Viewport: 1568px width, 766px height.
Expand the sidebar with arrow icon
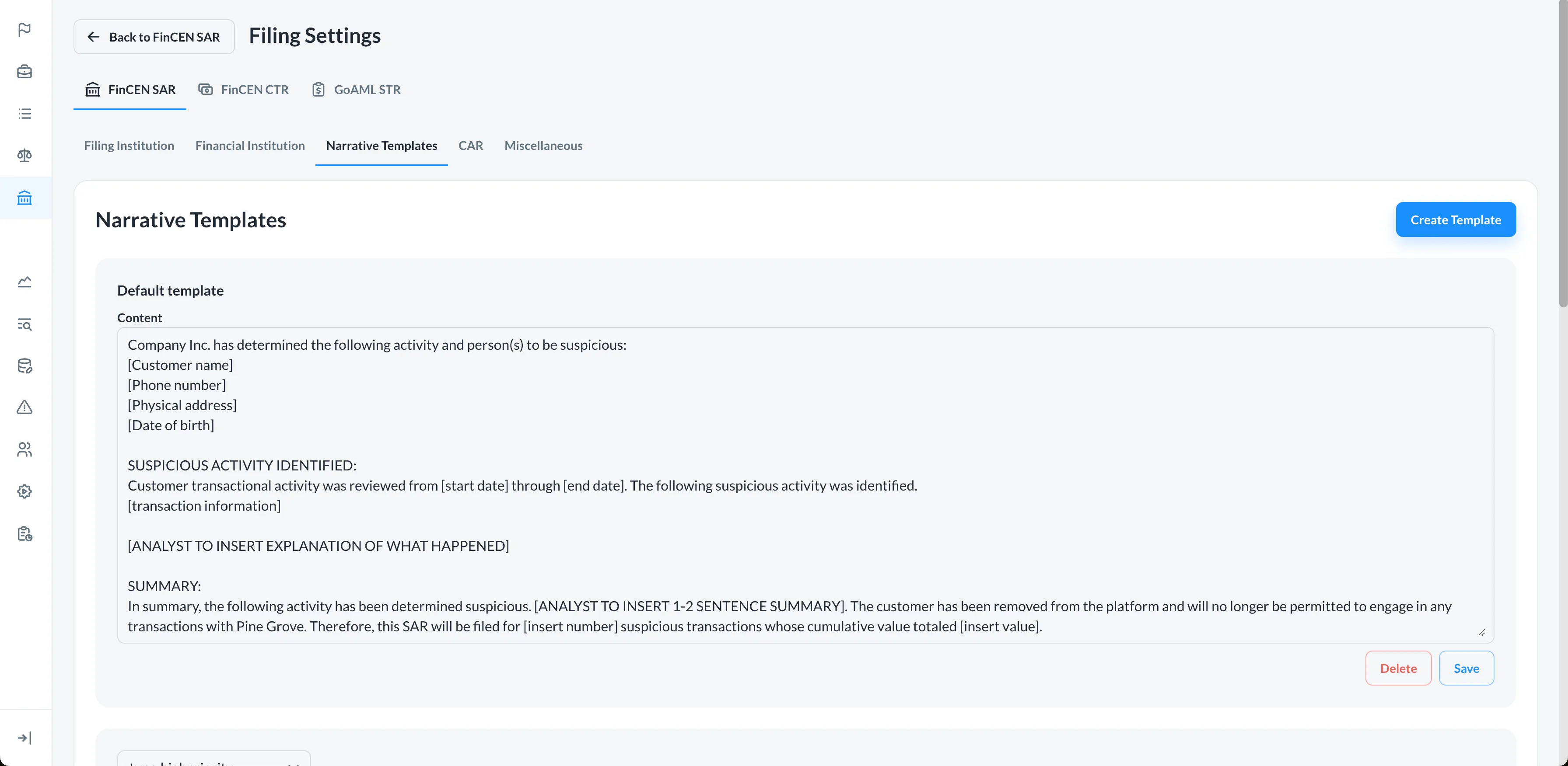coord(24,738)
